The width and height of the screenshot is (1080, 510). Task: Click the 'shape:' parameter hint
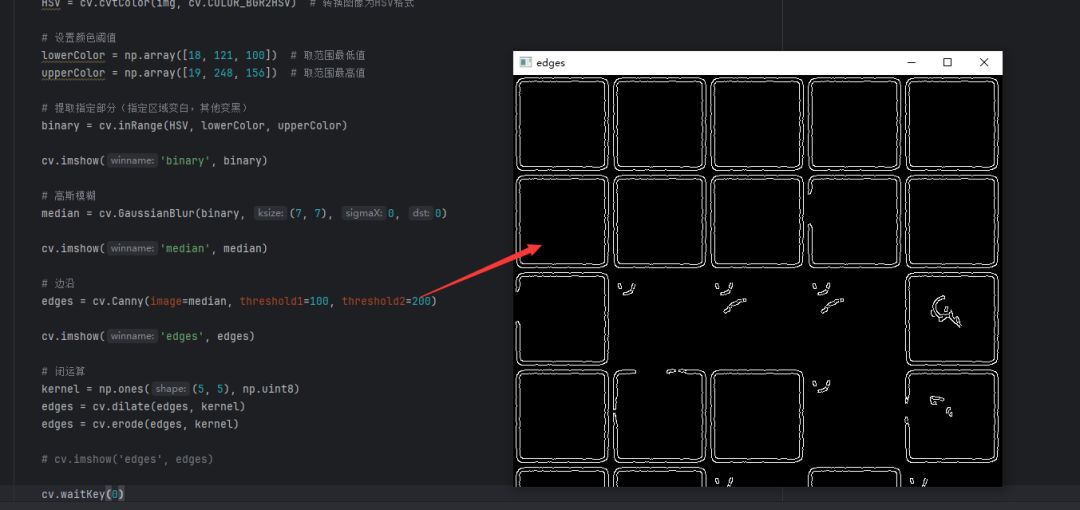pos(170,389)
